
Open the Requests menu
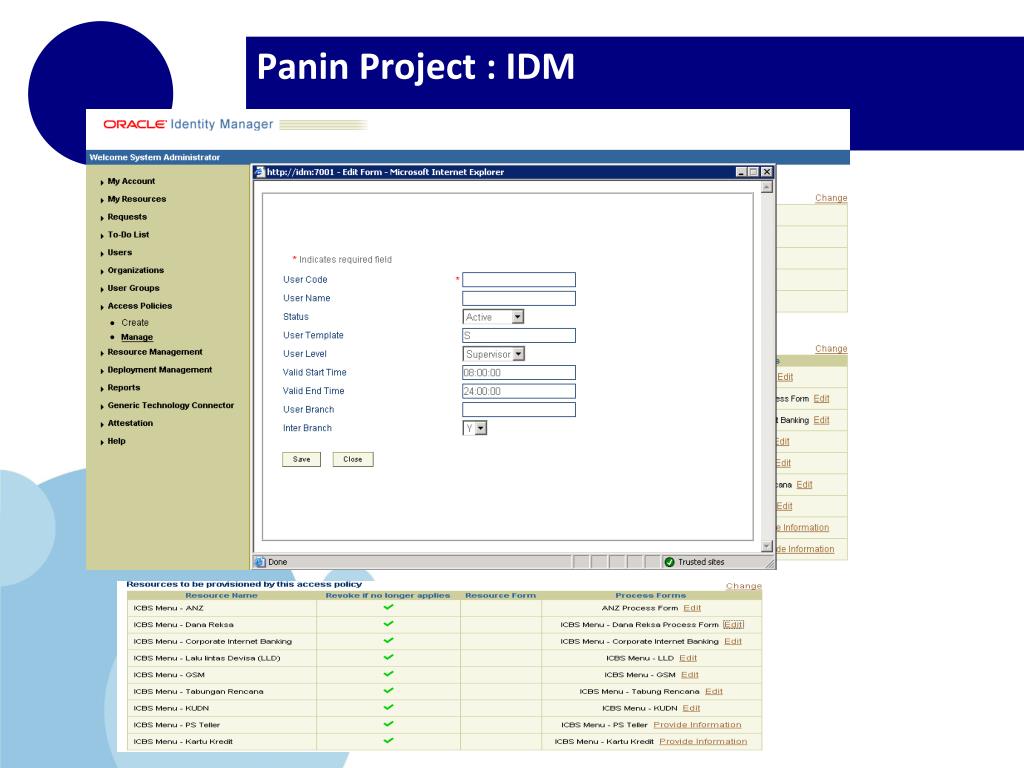(x=127, y=217)
